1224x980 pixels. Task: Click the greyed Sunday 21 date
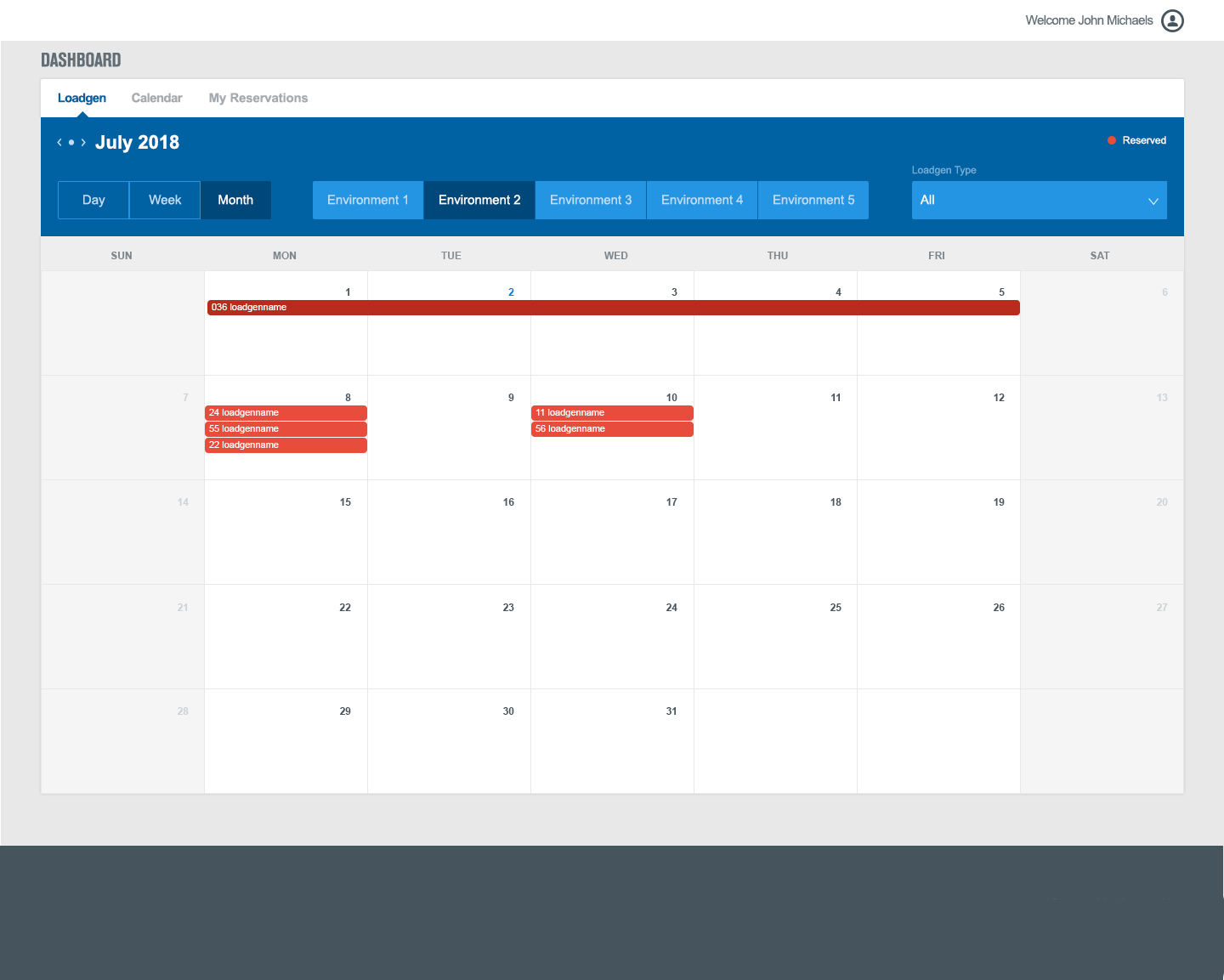coord(183,608)
